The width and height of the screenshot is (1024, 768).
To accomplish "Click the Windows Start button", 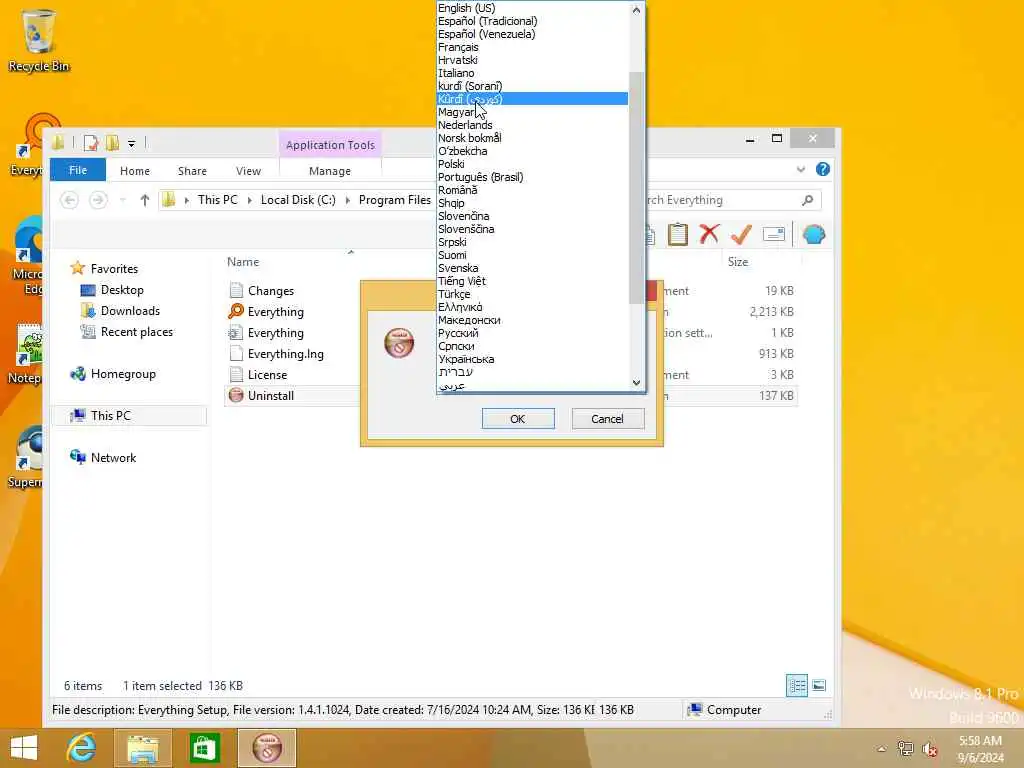I will tap(24, 748).
